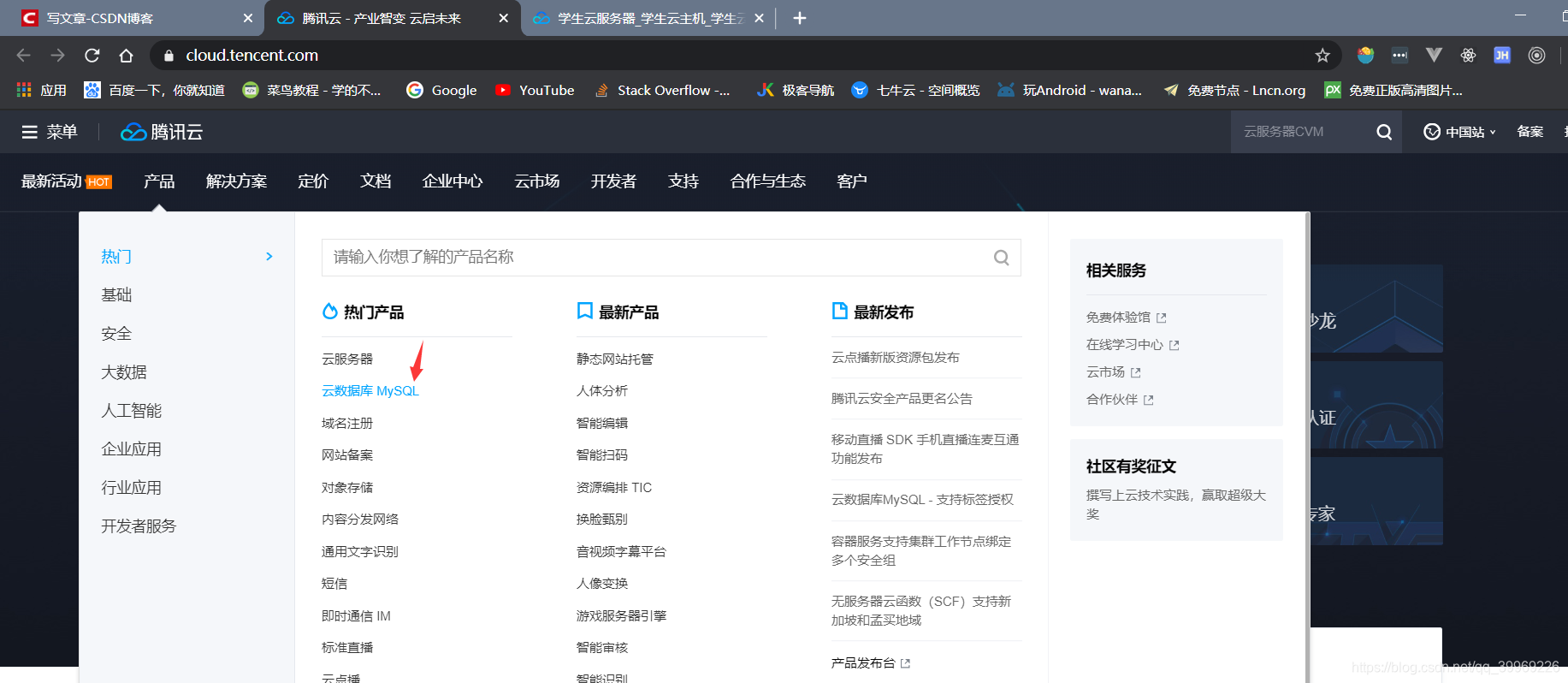This screenshot has height=683, width=1568.
Task: Select the 热门 category with chevron
Action: 186,257
